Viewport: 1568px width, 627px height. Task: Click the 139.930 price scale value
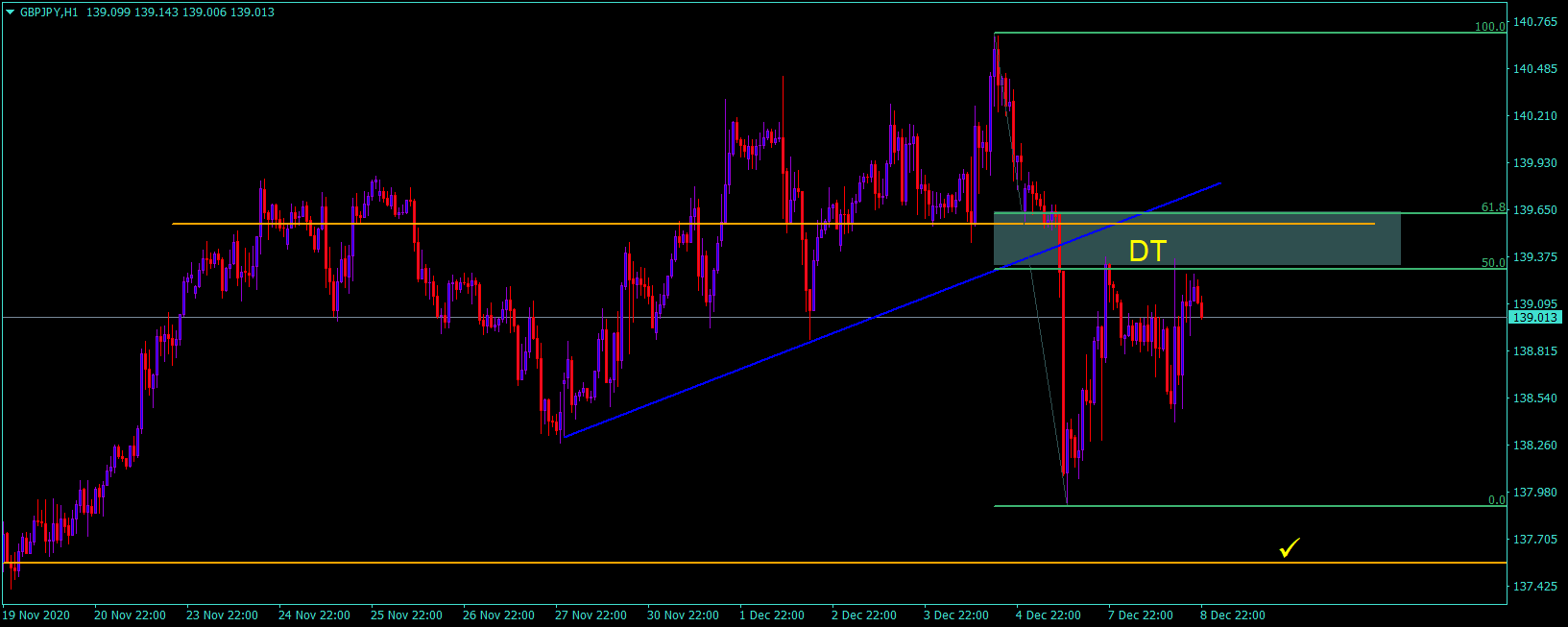1535,163
